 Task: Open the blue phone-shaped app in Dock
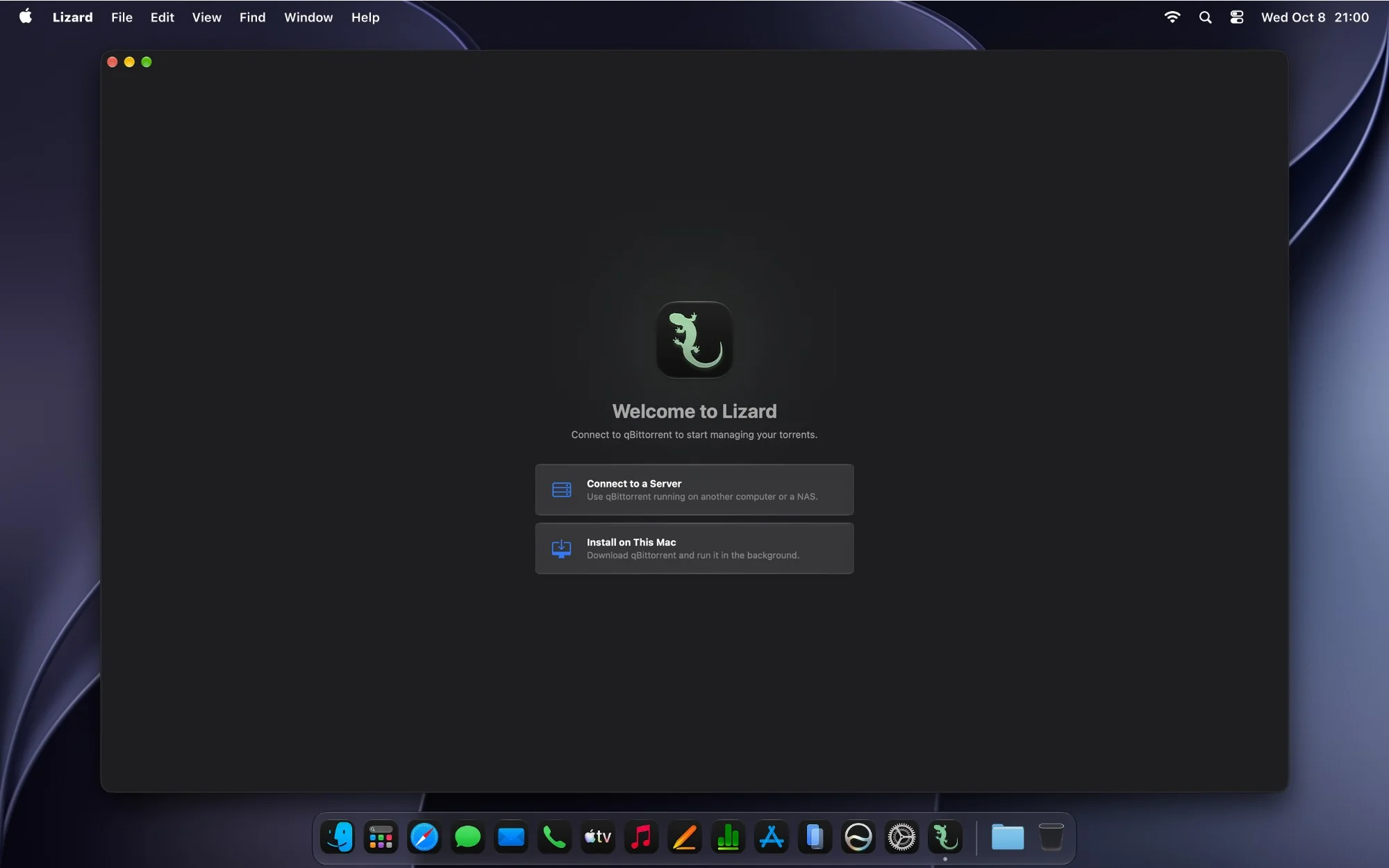tap(815, 837)
